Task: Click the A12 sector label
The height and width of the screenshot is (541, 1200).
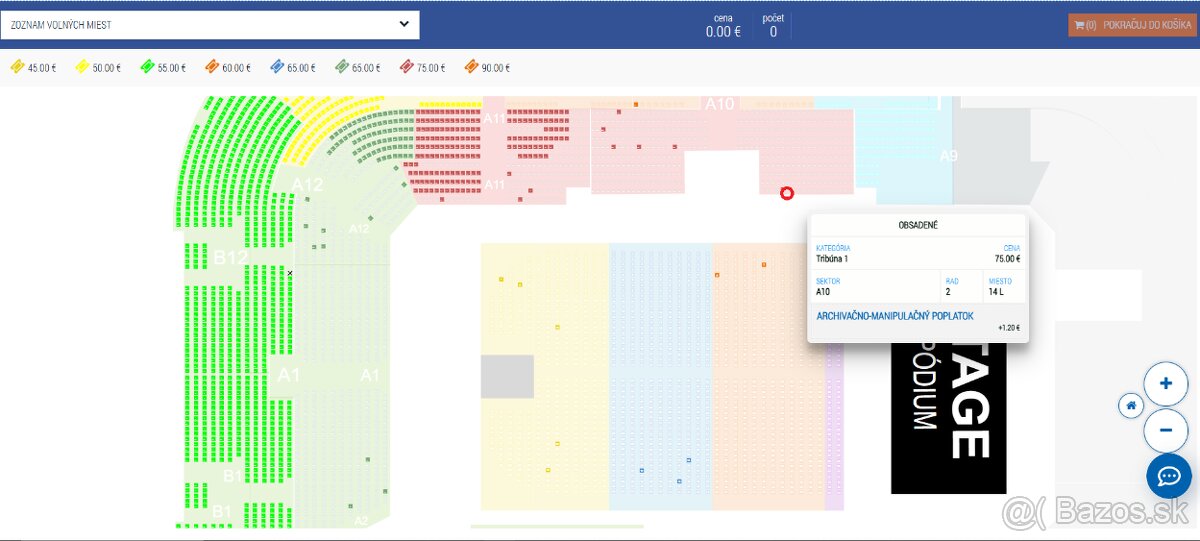Action: [307, 185]
